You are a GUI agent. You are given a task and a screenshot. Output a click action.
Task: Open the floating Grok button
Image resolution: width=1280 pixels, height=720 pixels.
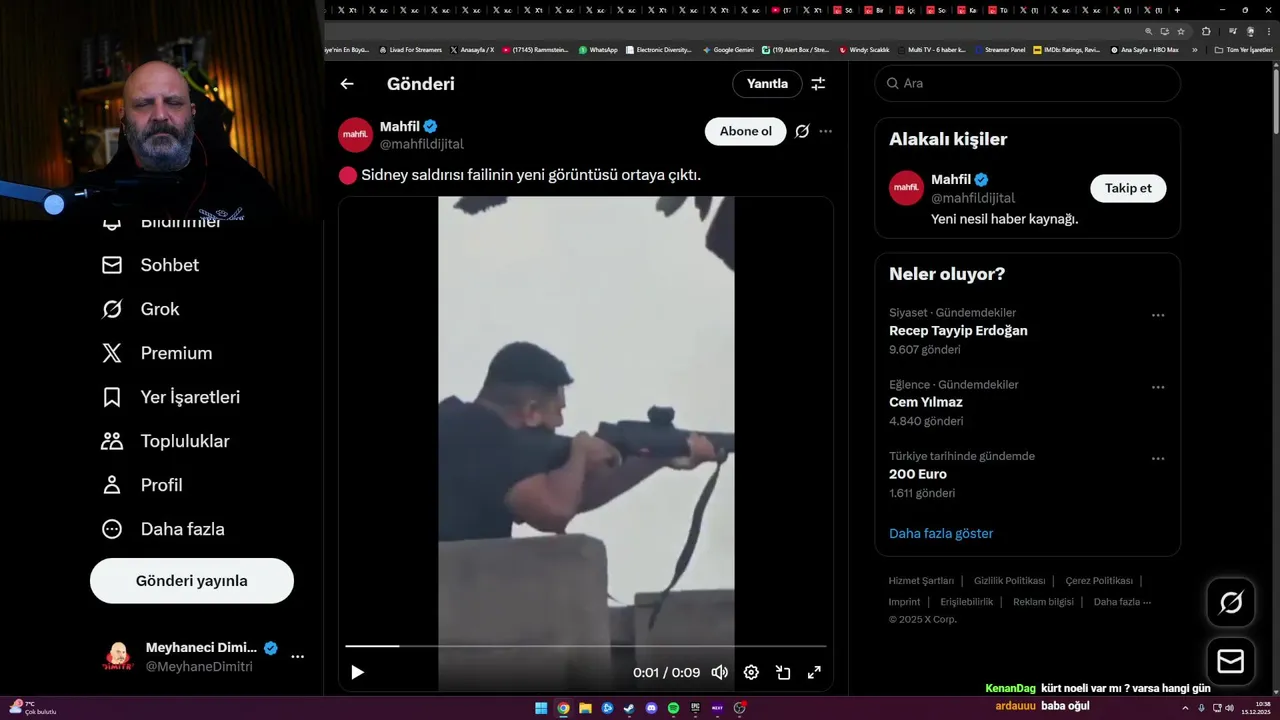tap(1230, 602)
